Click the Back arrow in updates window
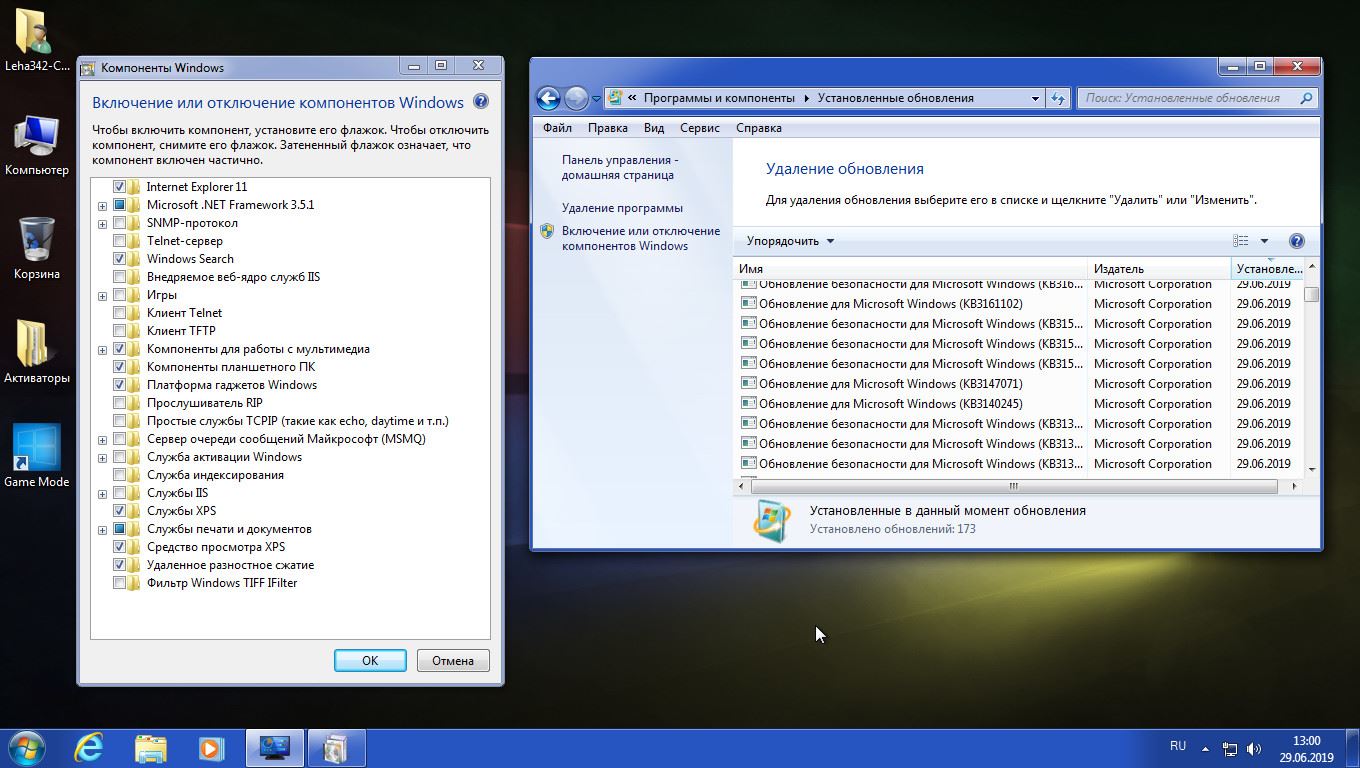 (548, 98)
